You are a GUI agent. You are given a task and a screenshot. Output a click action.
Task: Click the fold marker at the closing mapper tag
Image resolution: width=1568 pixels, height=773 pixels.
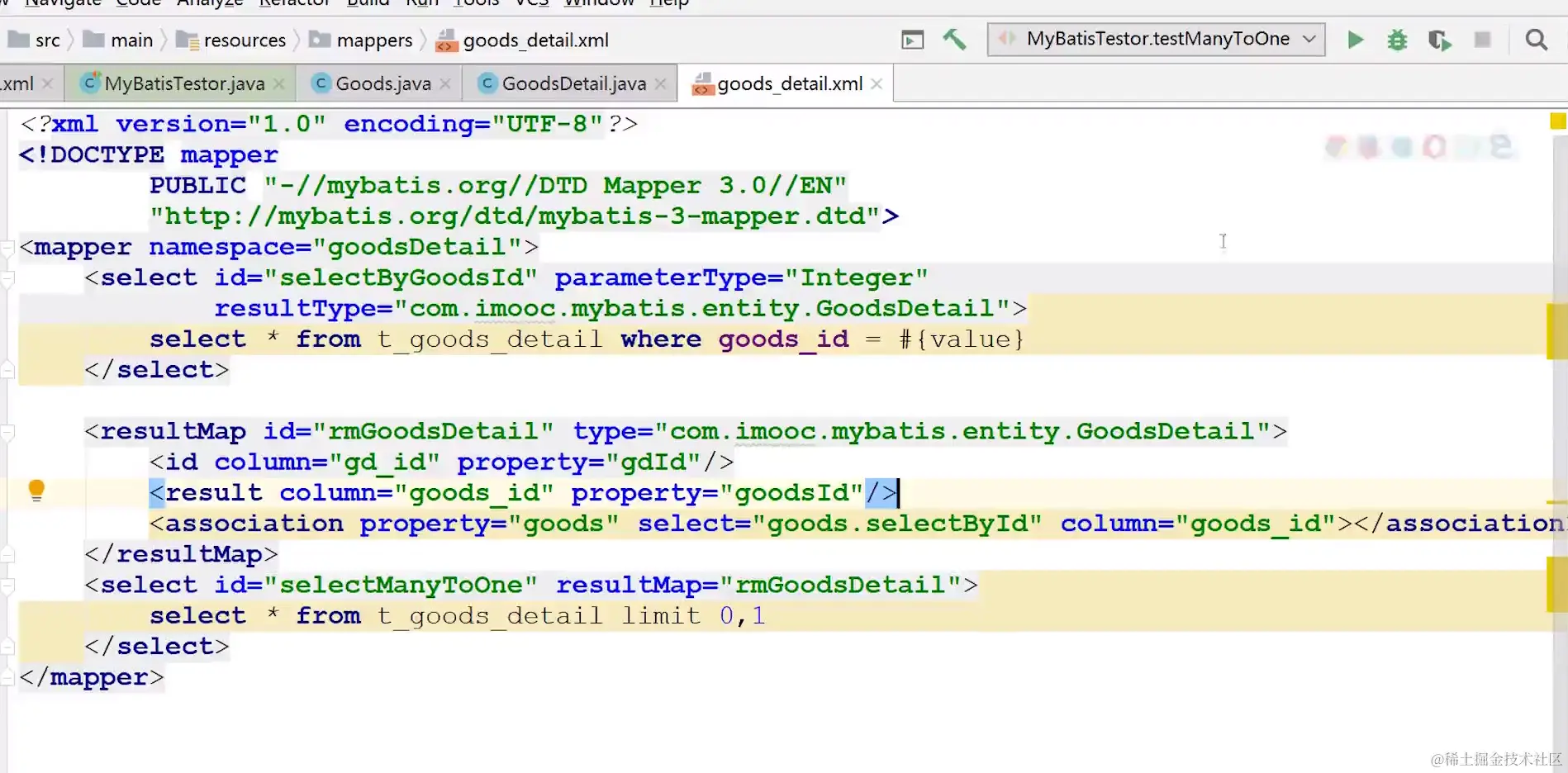[x=7, y=677]
